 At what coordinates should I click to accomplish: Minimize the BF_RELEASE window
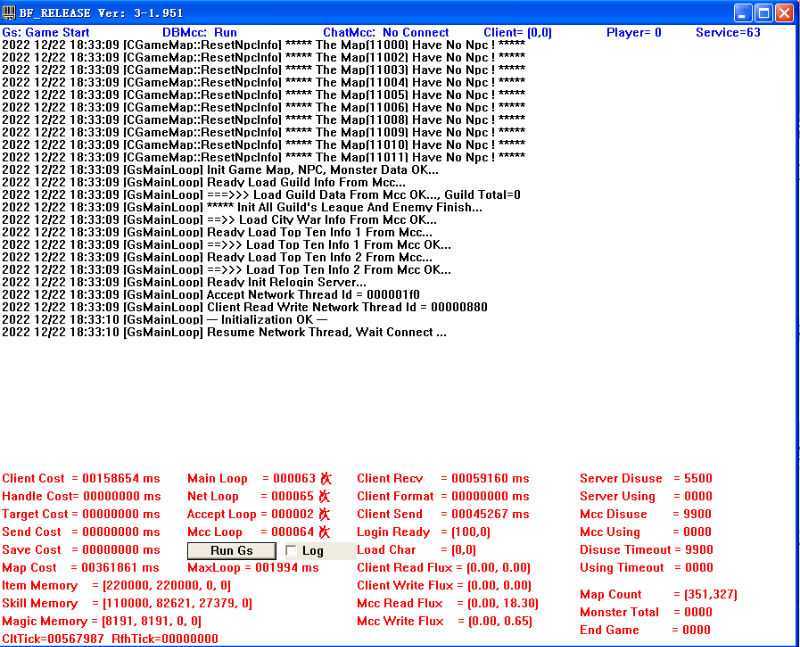744,13
